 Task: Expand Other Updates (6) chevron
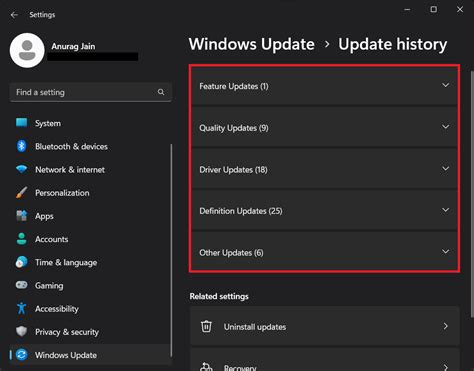tap(445, 252)
